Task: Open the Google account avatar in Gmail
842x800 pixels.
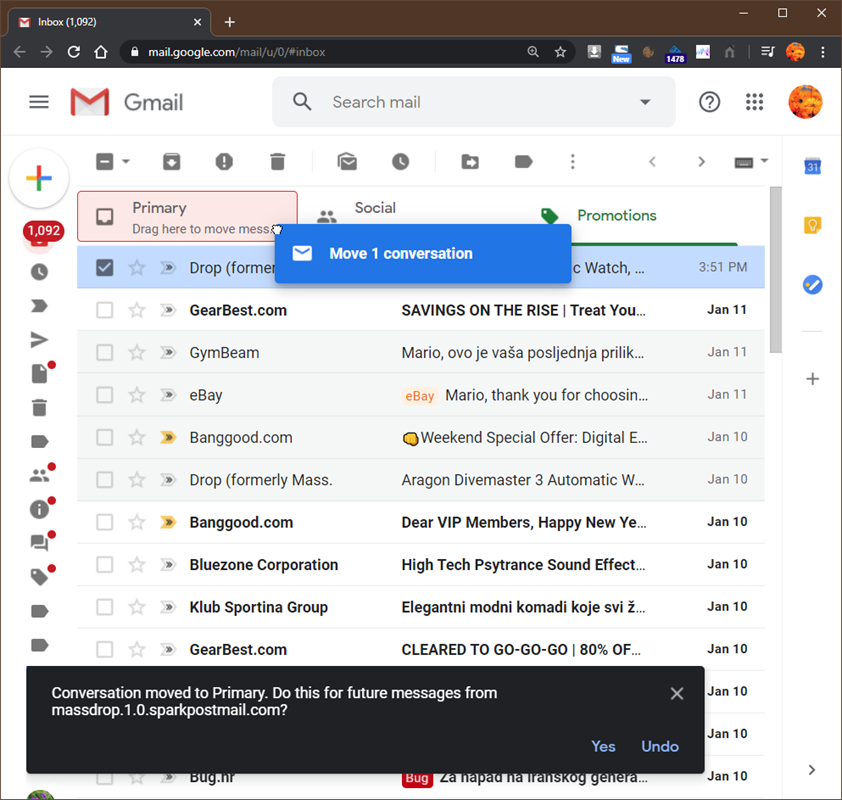Action: click(805, 101)
